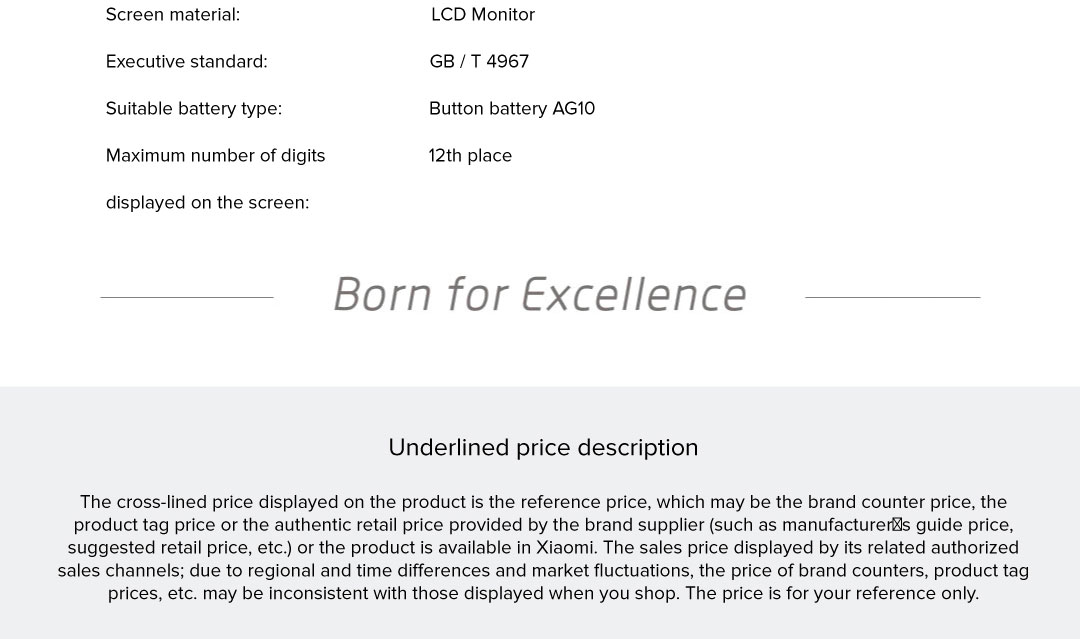This screenshot has width=1080, height=639.
Task: Select the "12th place" value text
Action: pos(470,156)
